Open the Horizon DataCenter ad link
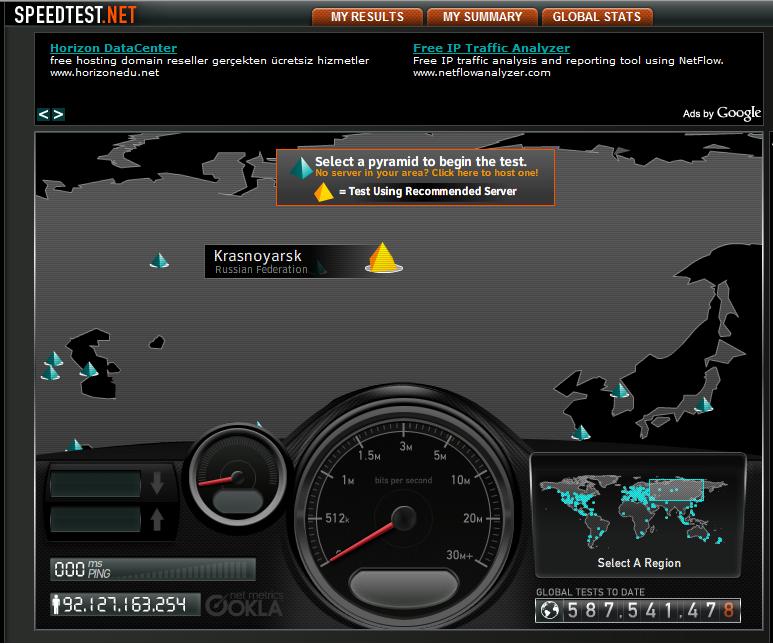Image resolution: width=773 pixels, height=644 pixels. tap(113, 48)
